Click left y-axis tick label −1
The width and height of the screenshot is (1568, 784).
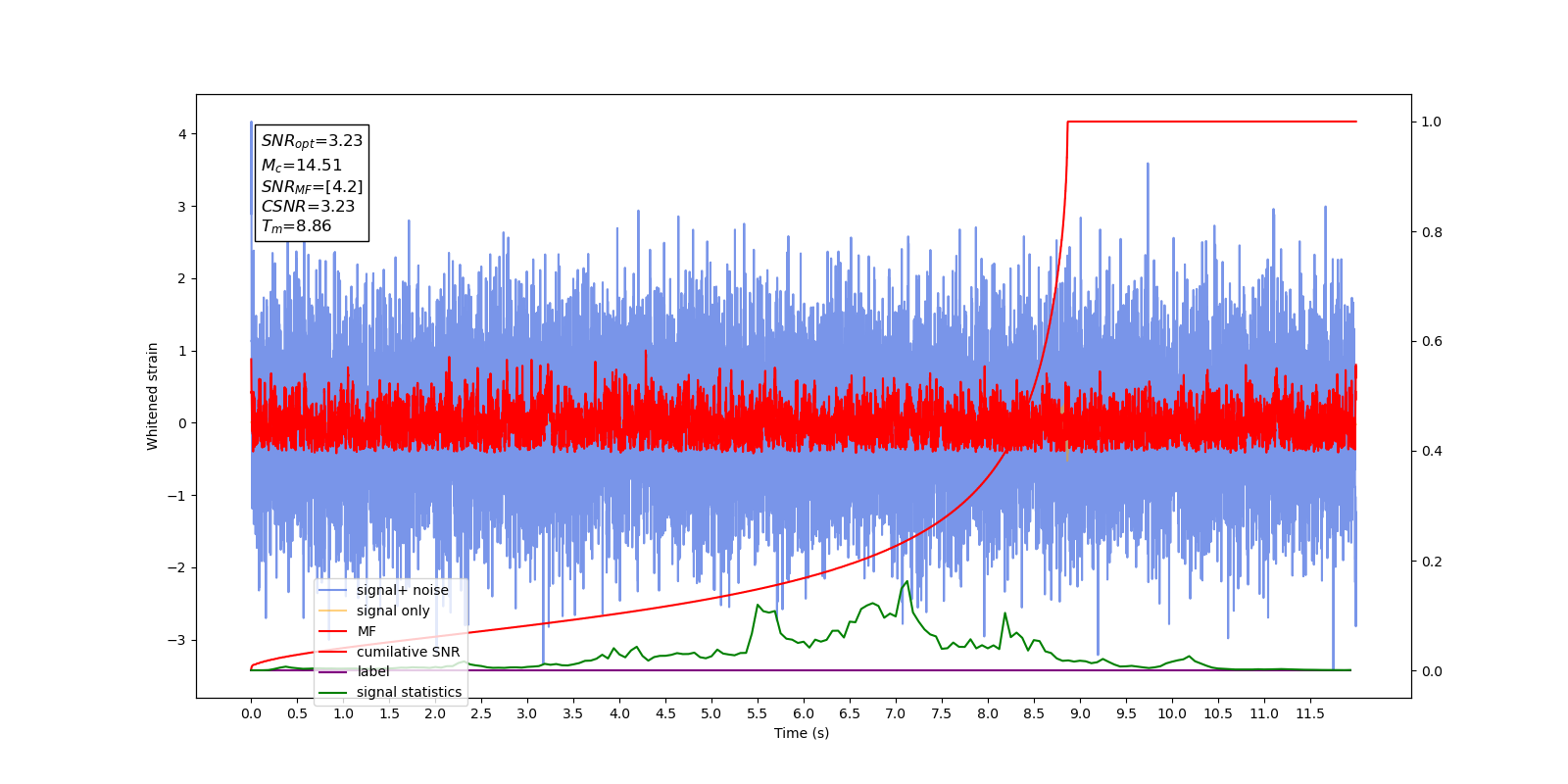point(176,496)
